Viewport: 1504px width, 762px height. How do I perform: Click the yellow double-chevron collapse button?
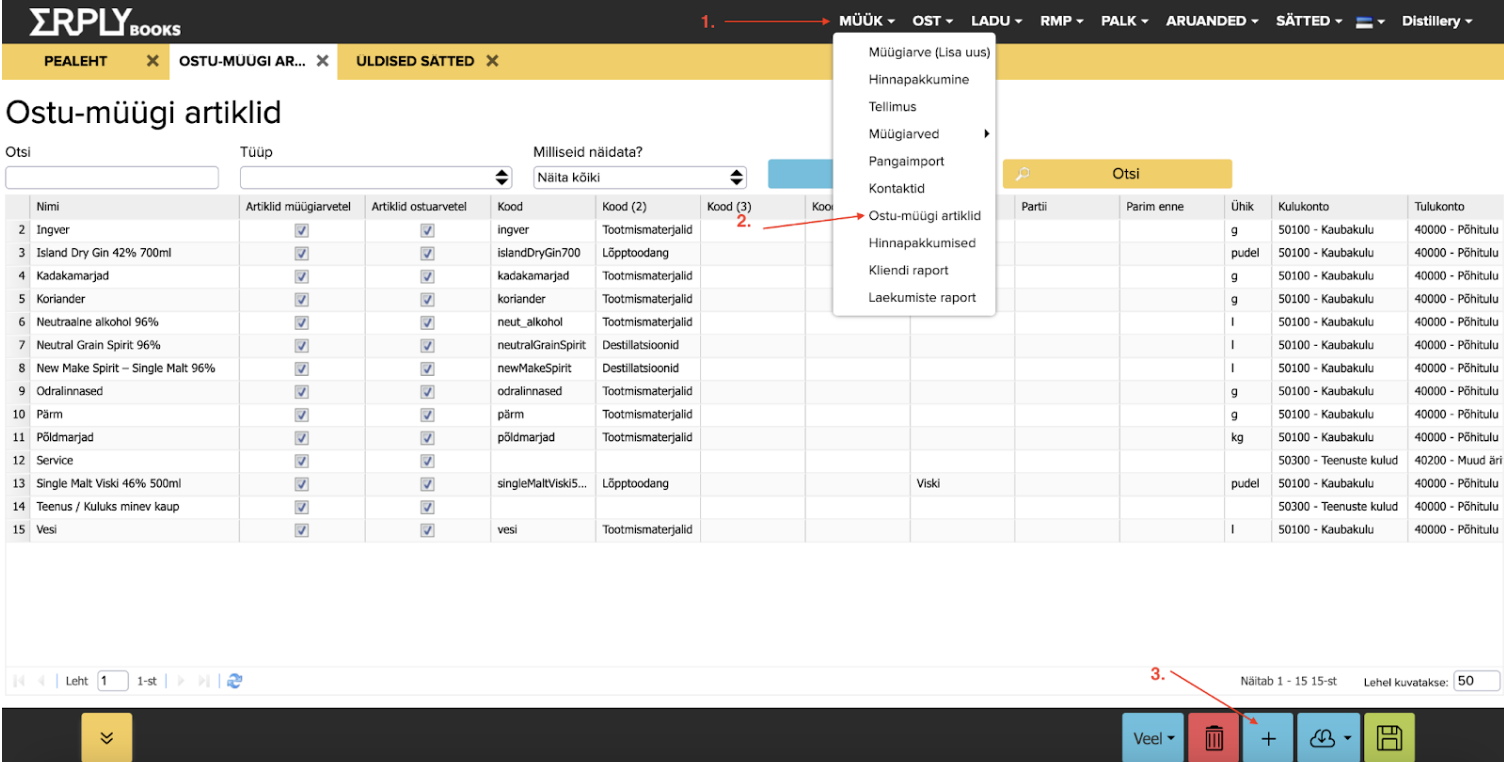pyautogui.click(x=106, y=738)
